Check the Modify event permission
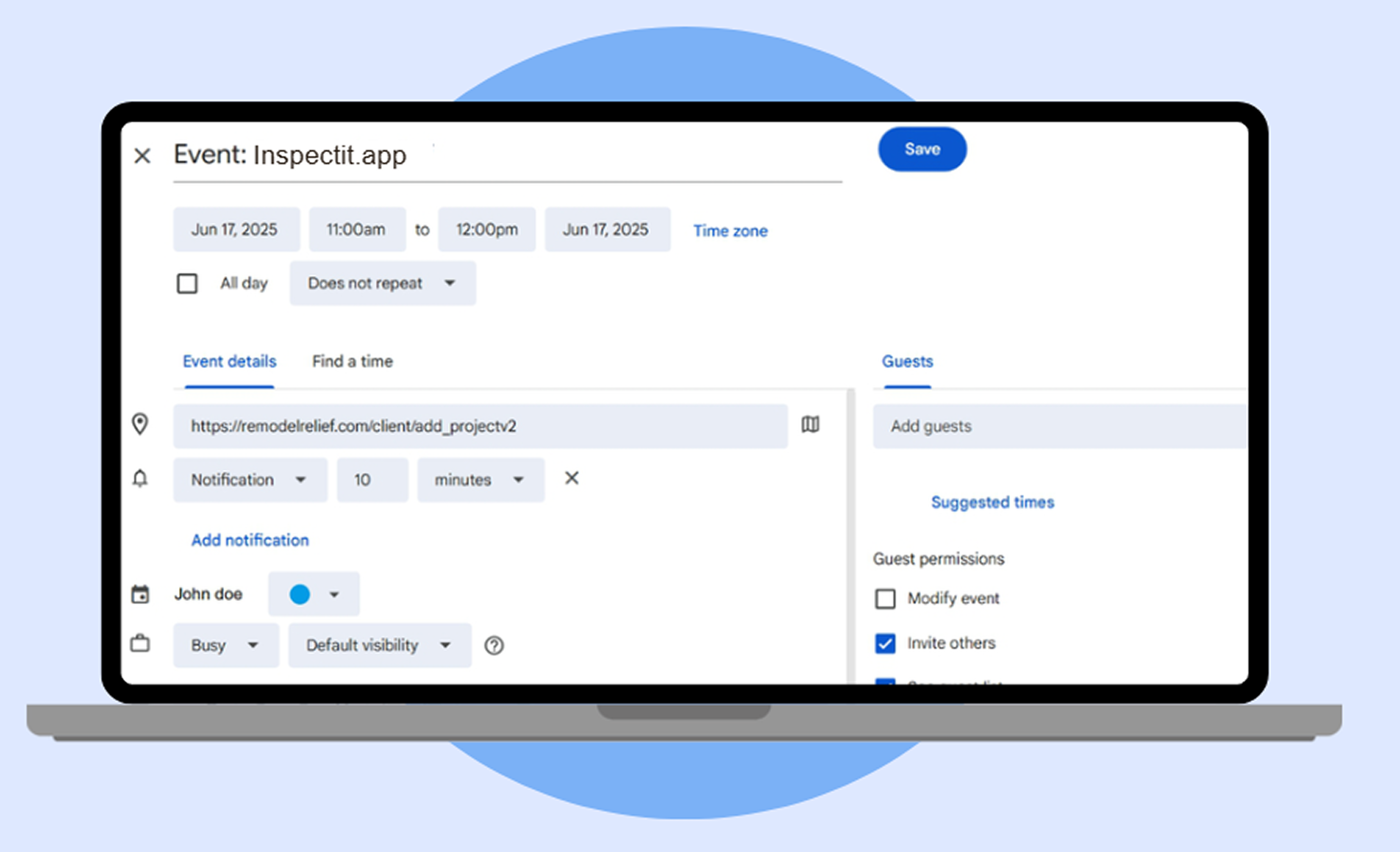Image resolution: width=1400 pixels, height=852 pixels. pyautogui.click(x=885, y=598)
